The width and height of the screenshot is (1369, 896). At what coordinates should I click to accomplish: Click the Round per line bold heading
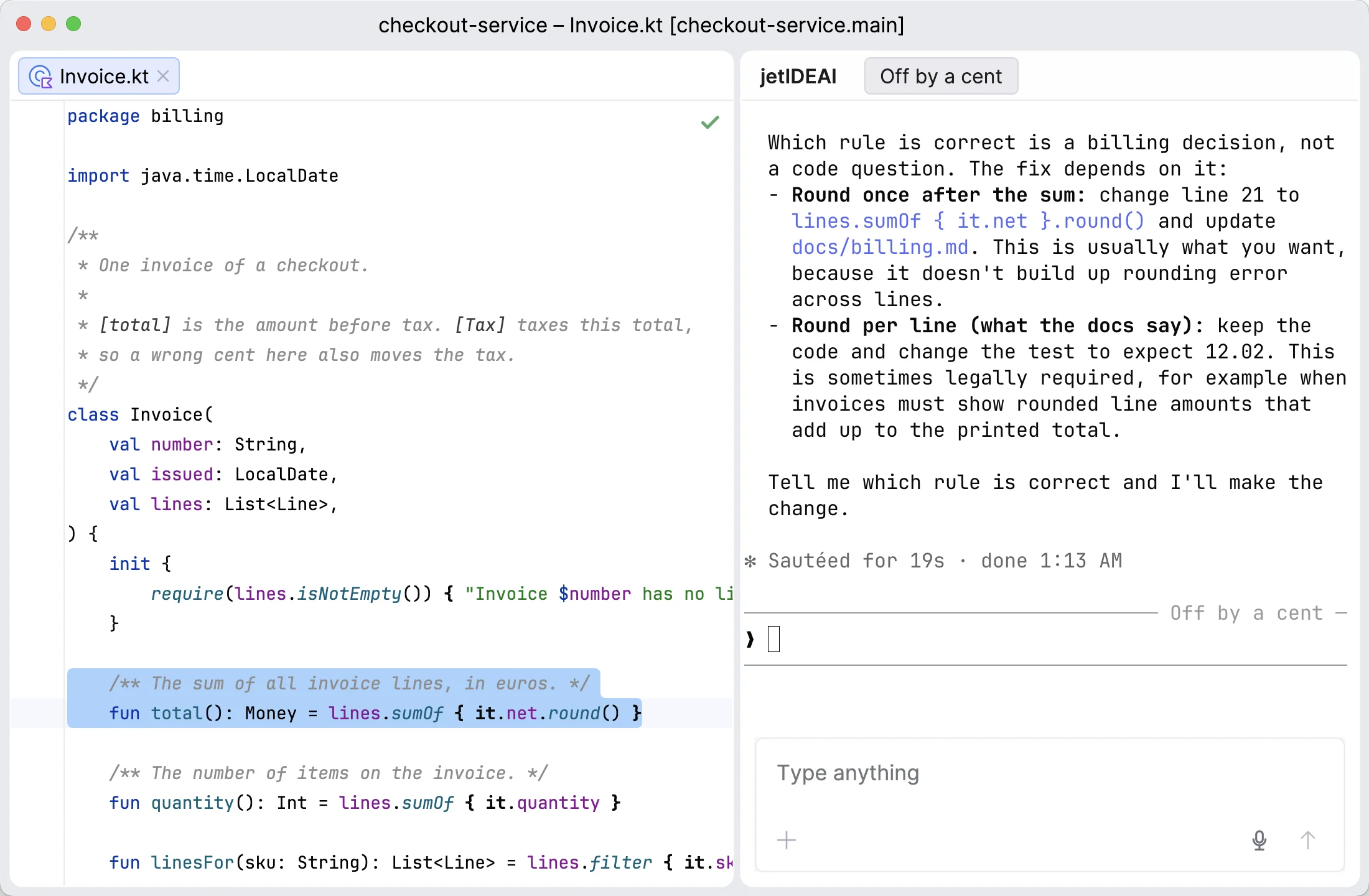click(x=998, y=325)
